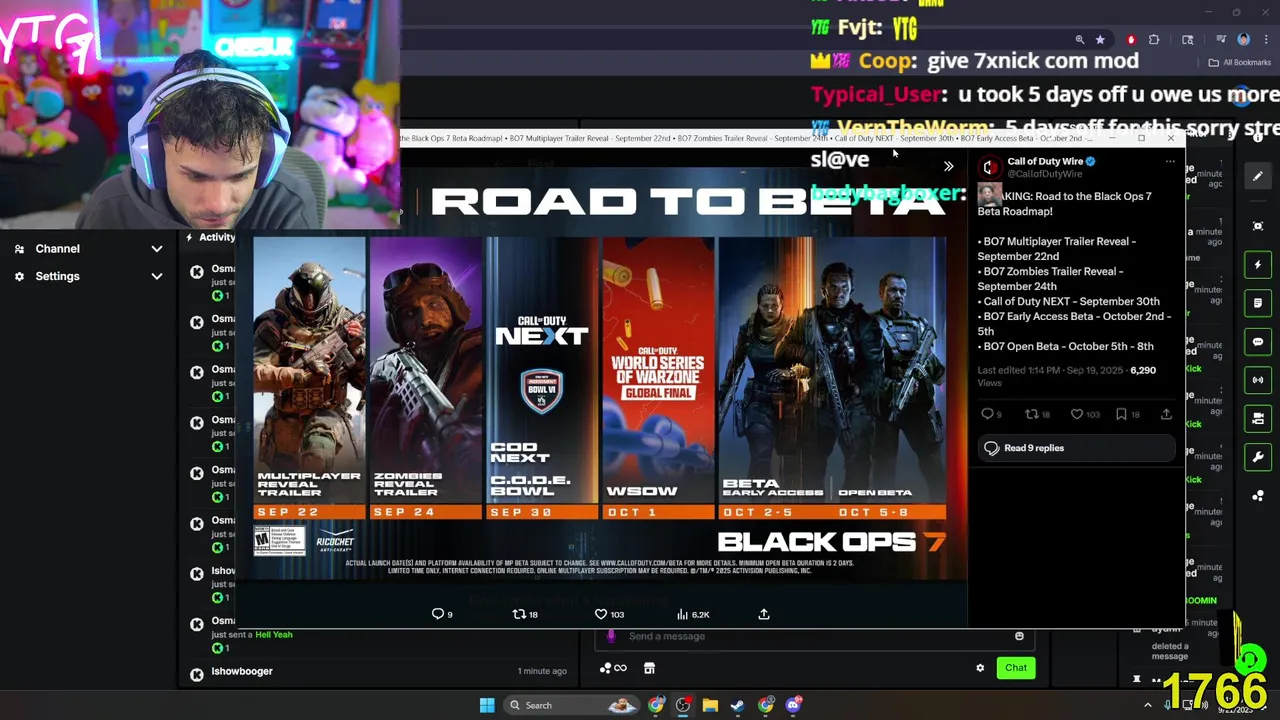1280x720 pixels.
Task: Click Coop username in chat overlay
Action: coord(886,61)
